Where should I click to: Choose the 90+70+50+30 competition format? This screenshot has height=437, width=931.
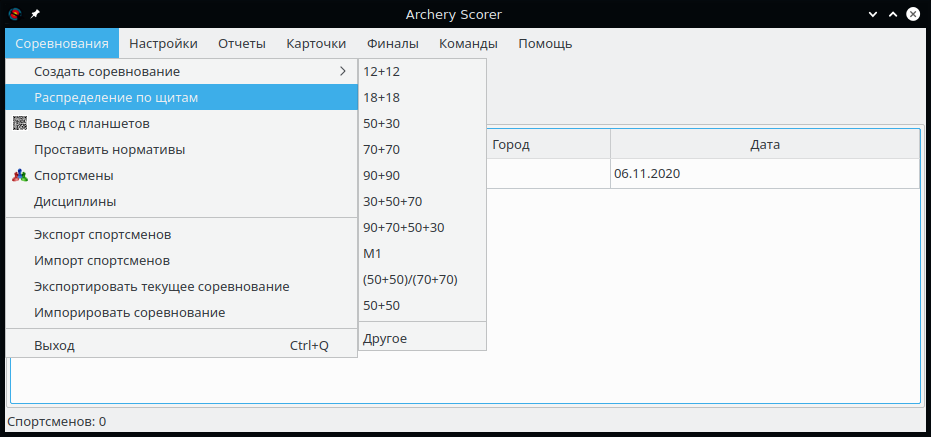404,228
